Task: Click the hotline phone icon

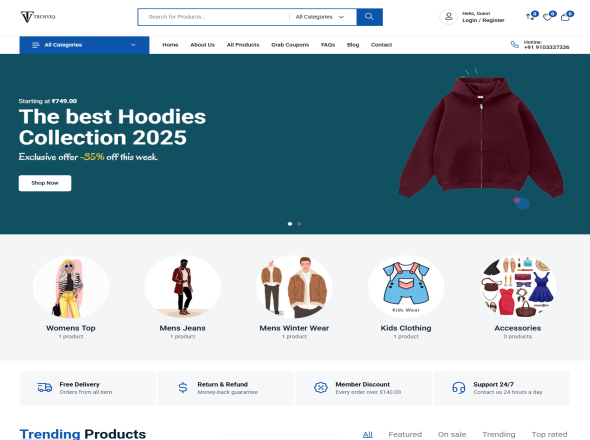Action: (x=514, y=44)
